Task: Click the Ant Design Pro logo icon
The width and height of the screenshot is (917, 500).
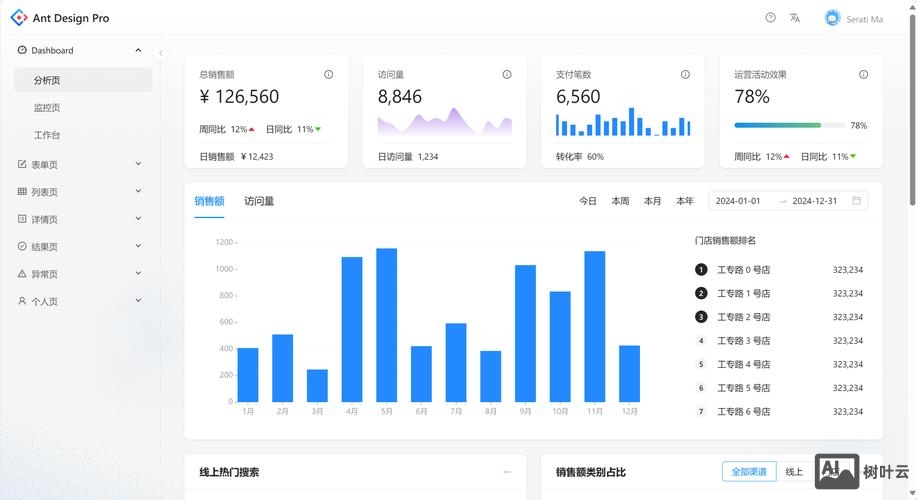Action: [19, 18]
